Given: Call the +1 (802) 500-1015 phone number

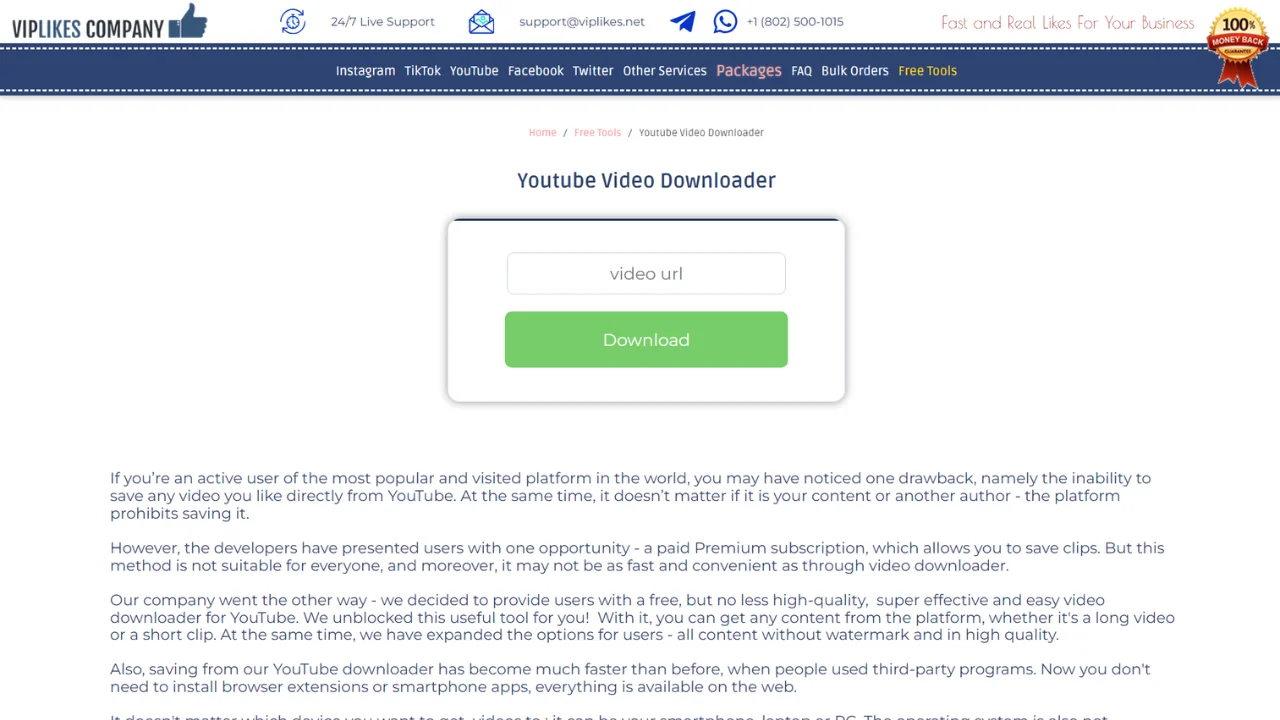Looking at the screenshot, I should coord(795,21).
